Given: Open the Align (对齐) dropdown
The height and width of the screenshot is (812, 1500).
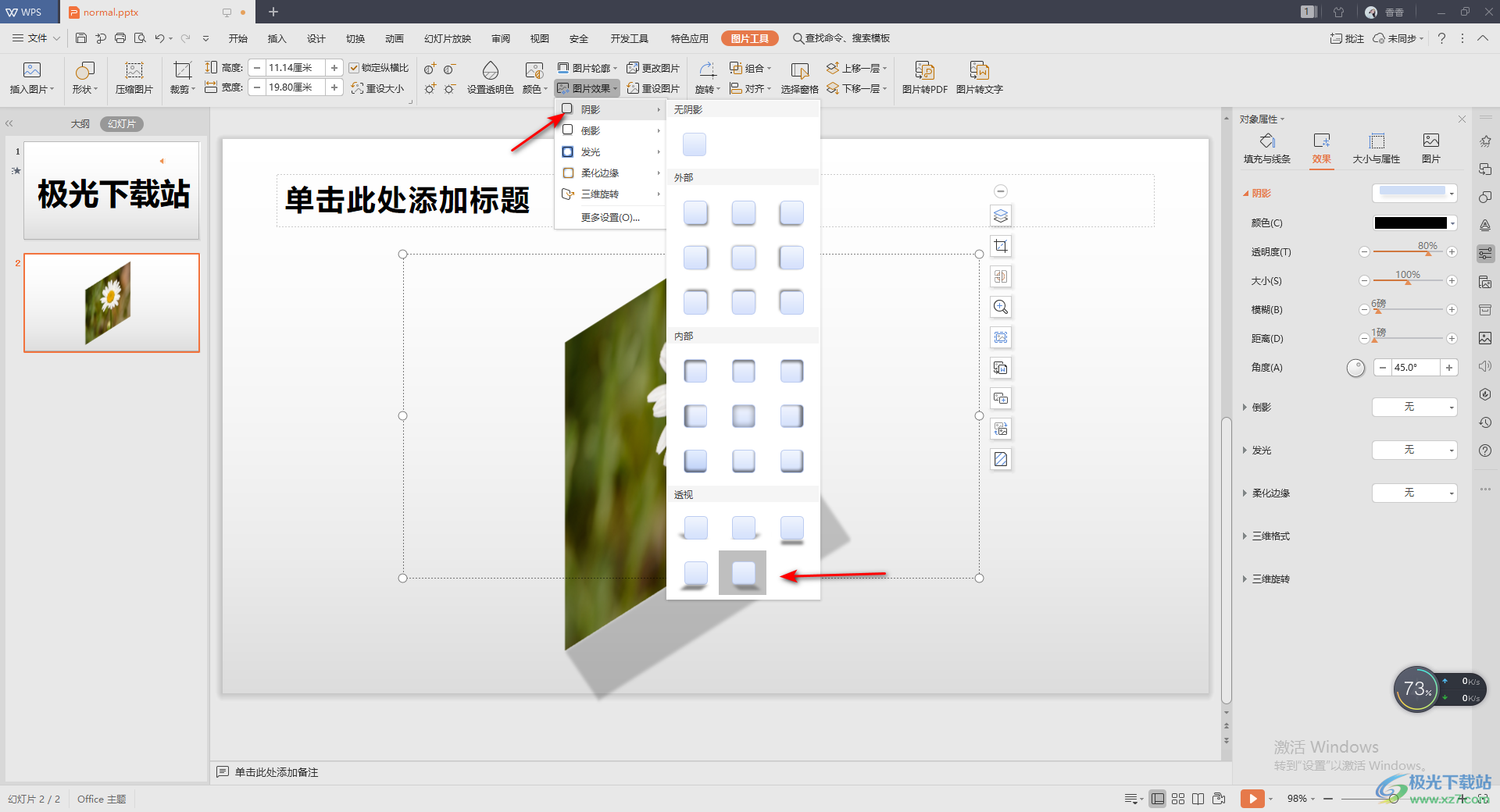Looking at the screenshot, I should (751, 88).
